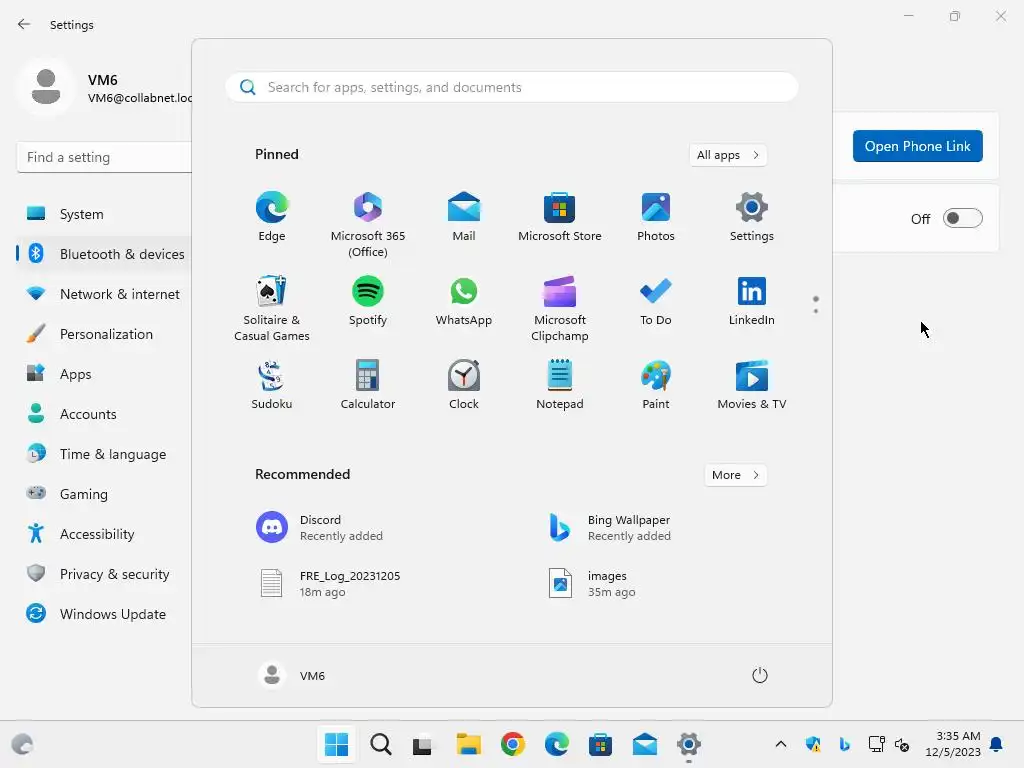Click the VM6 profile in Settings
Viewport: 1024px width, 768px height.
(x=104, y=88)
